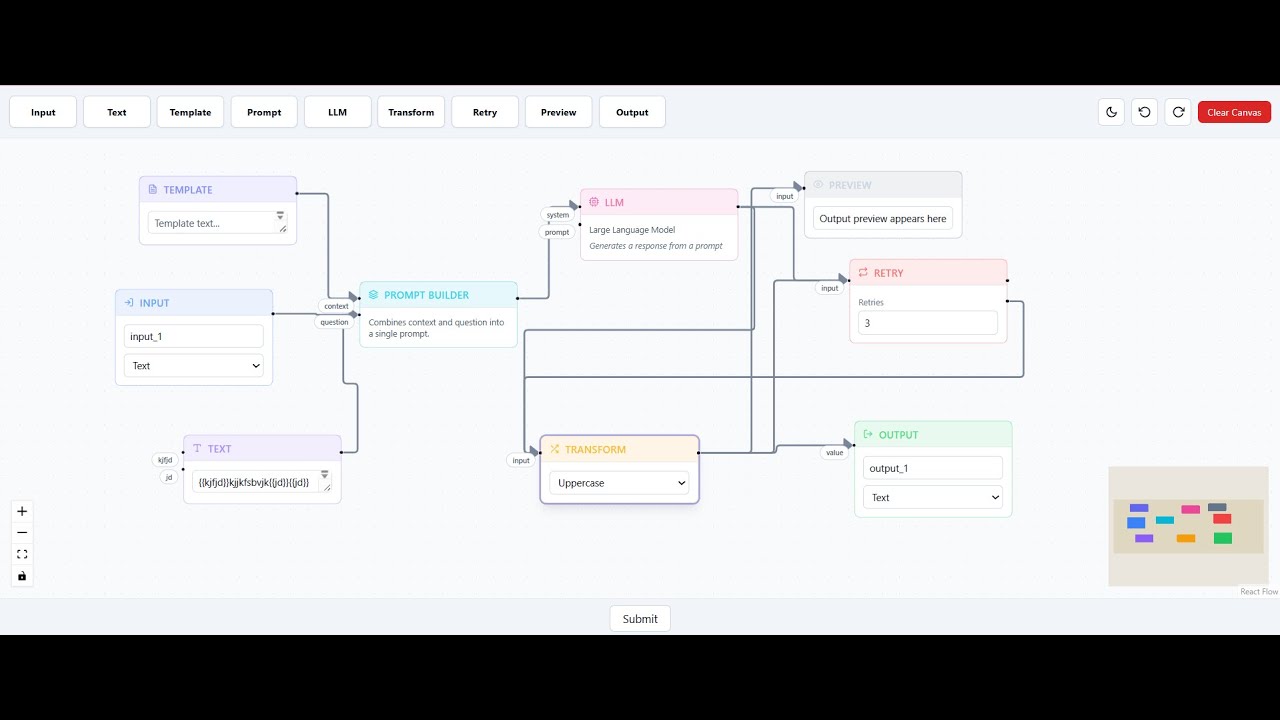Click the input_1 name field

(194, 336)
